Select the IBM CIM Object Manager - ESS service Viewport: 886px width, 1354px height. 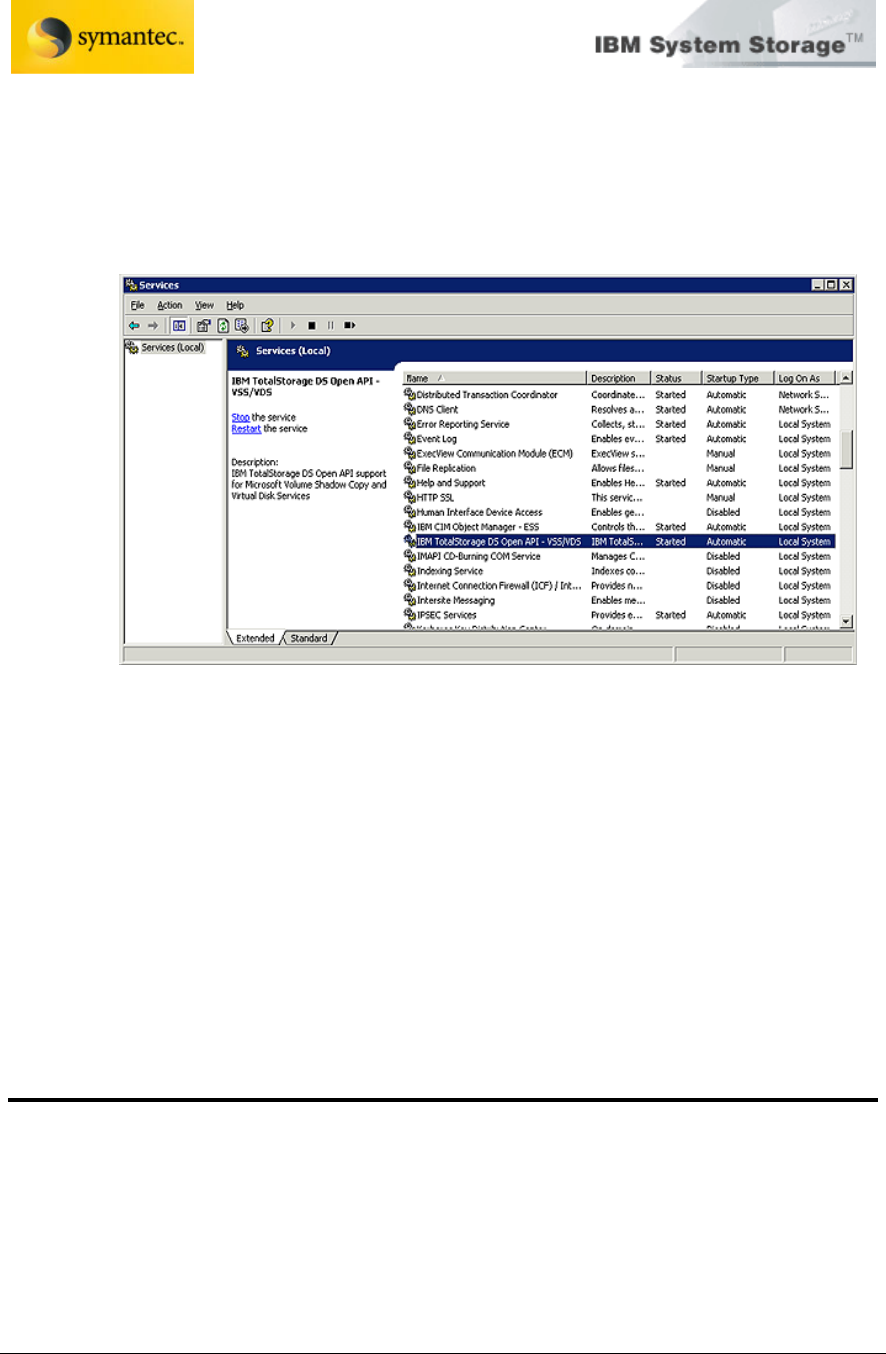tap(478, 526)
